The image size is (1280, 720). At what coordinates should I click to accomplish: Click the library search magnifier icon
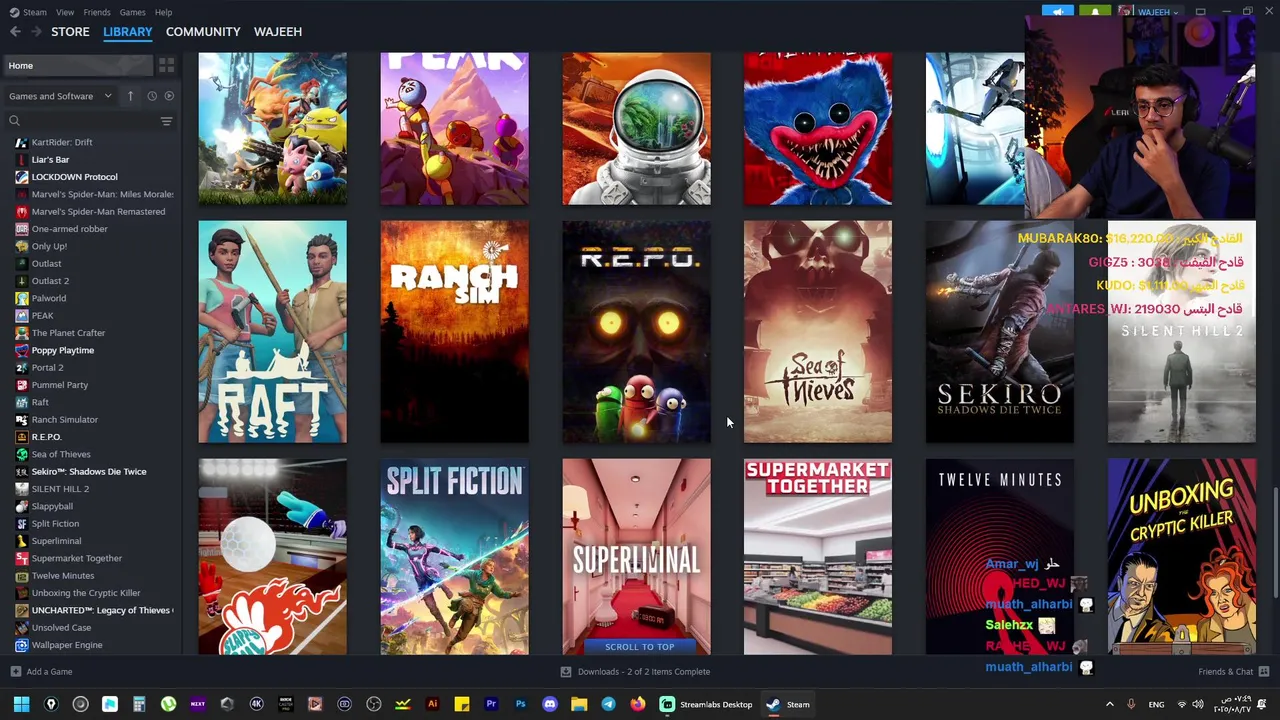point(14,121)
